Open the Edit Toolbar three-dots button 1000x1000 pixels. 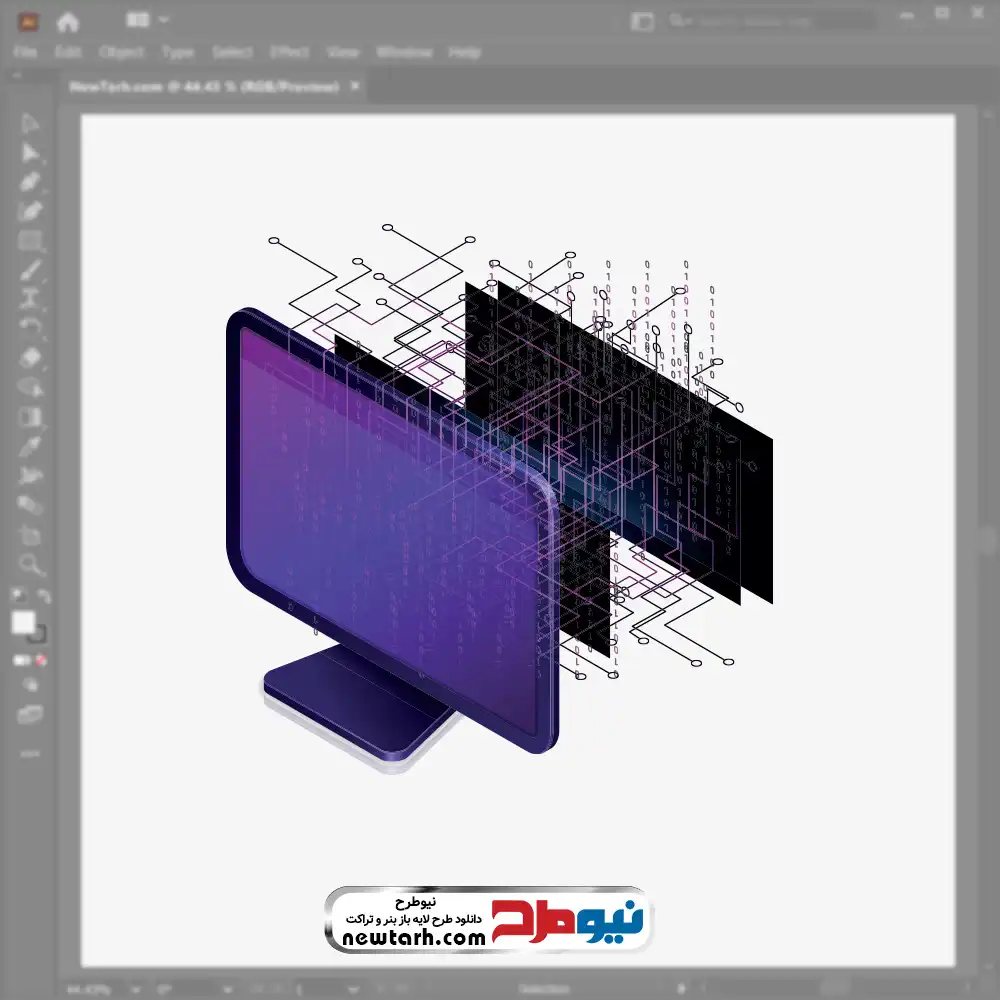click(29, 754)
